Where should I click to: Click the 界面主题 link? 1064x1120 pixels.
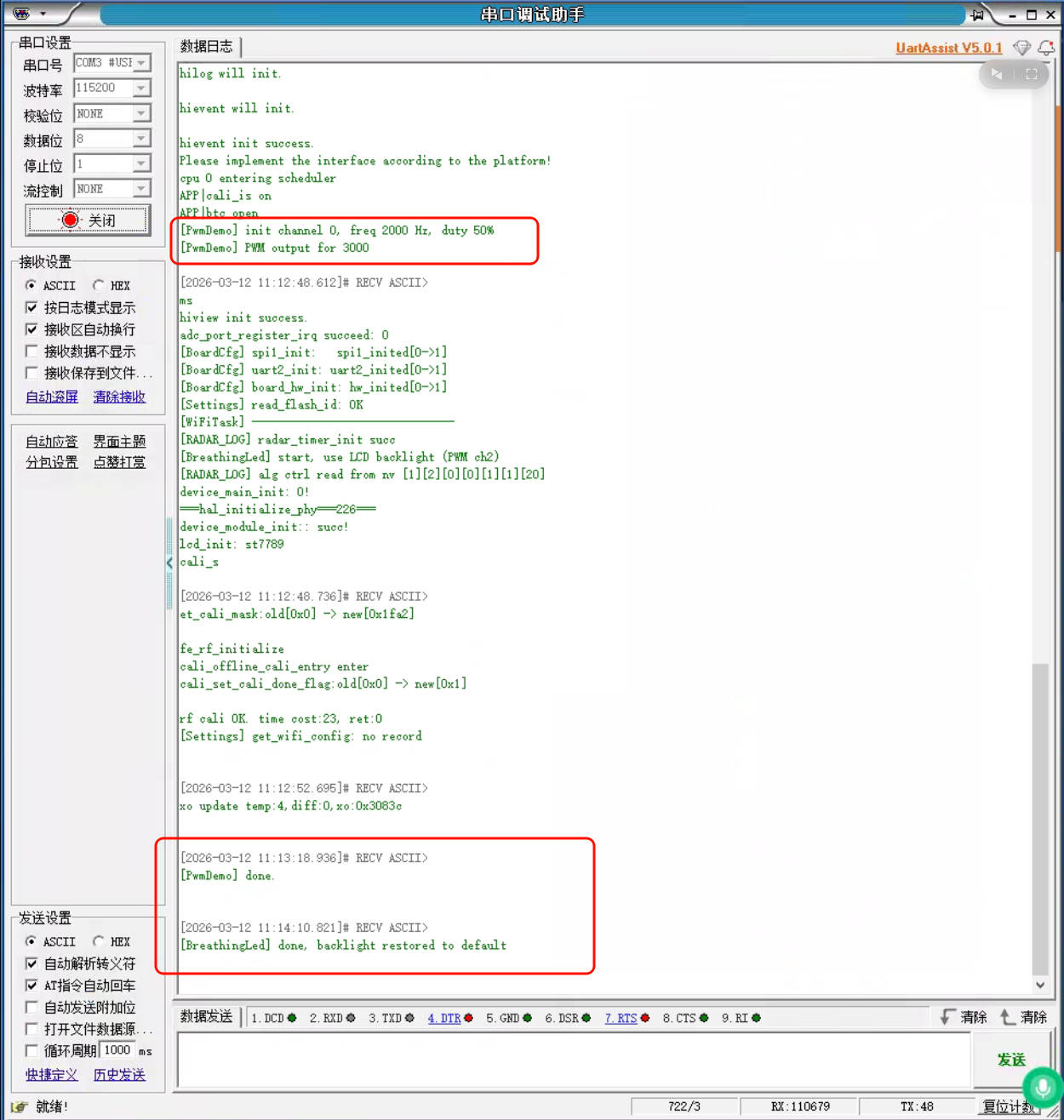(119, 442)
